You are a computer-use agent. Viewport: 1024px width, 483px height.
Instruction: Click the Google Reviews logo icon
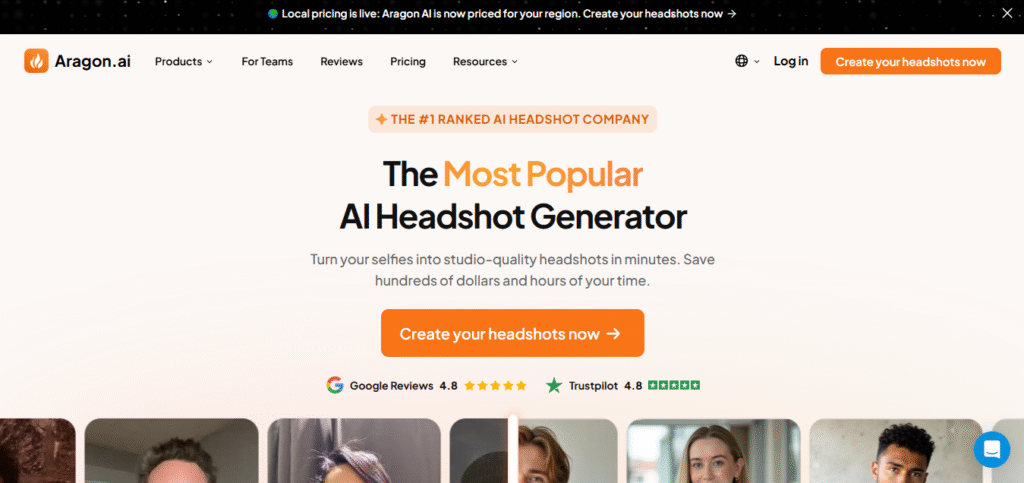[335, 385]
